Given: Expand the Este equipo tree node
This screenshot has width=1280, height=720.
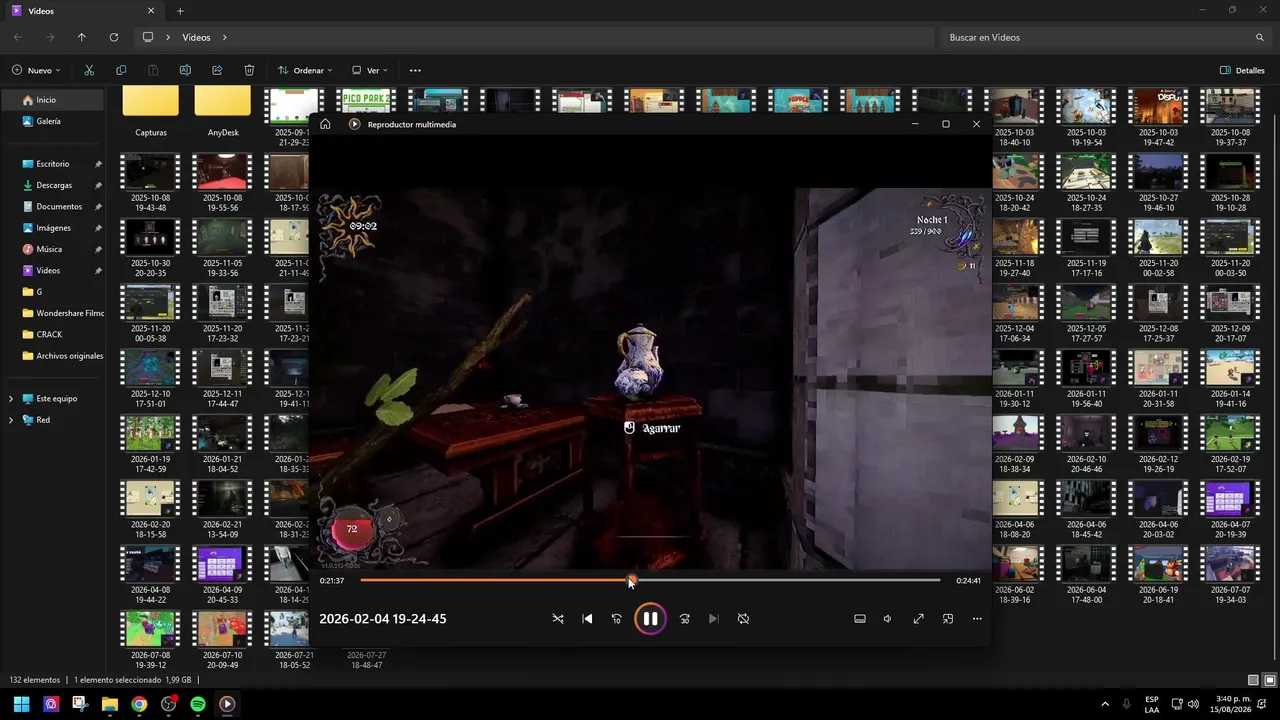Looking at the screenshot, I should coord(11,398).
